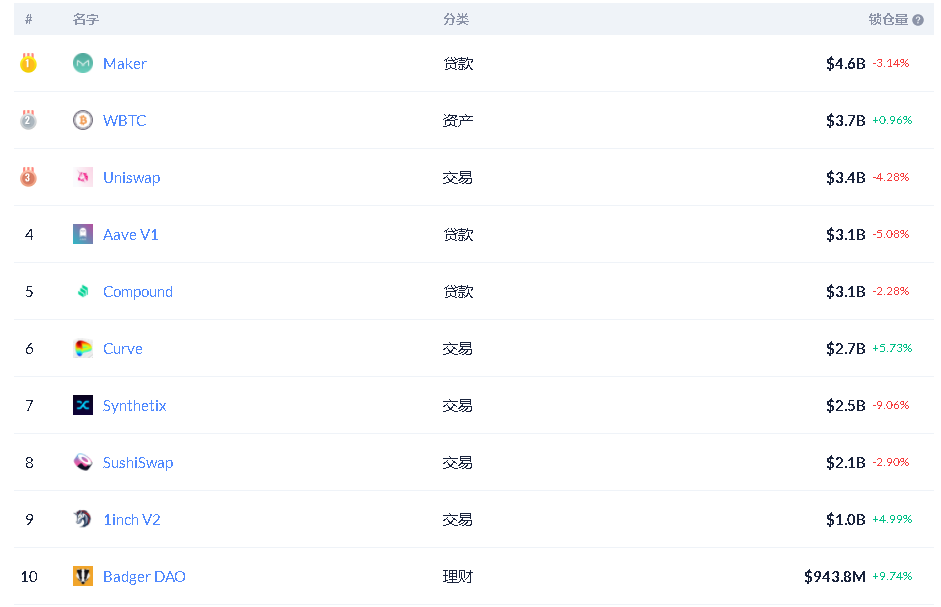Click the 1inch unicorn logo icon

[83, 519]
